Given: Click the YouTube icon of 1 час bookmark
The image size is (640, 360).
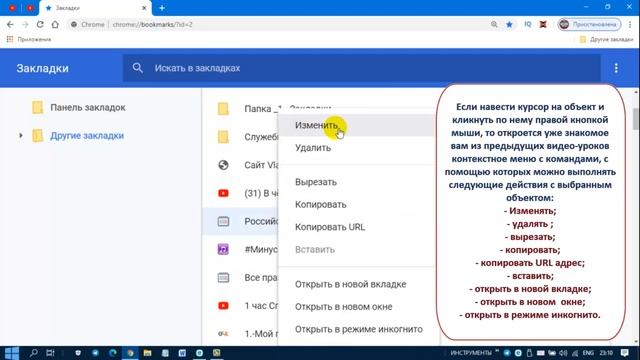Looking at the screenshot, I should point(223,306).
